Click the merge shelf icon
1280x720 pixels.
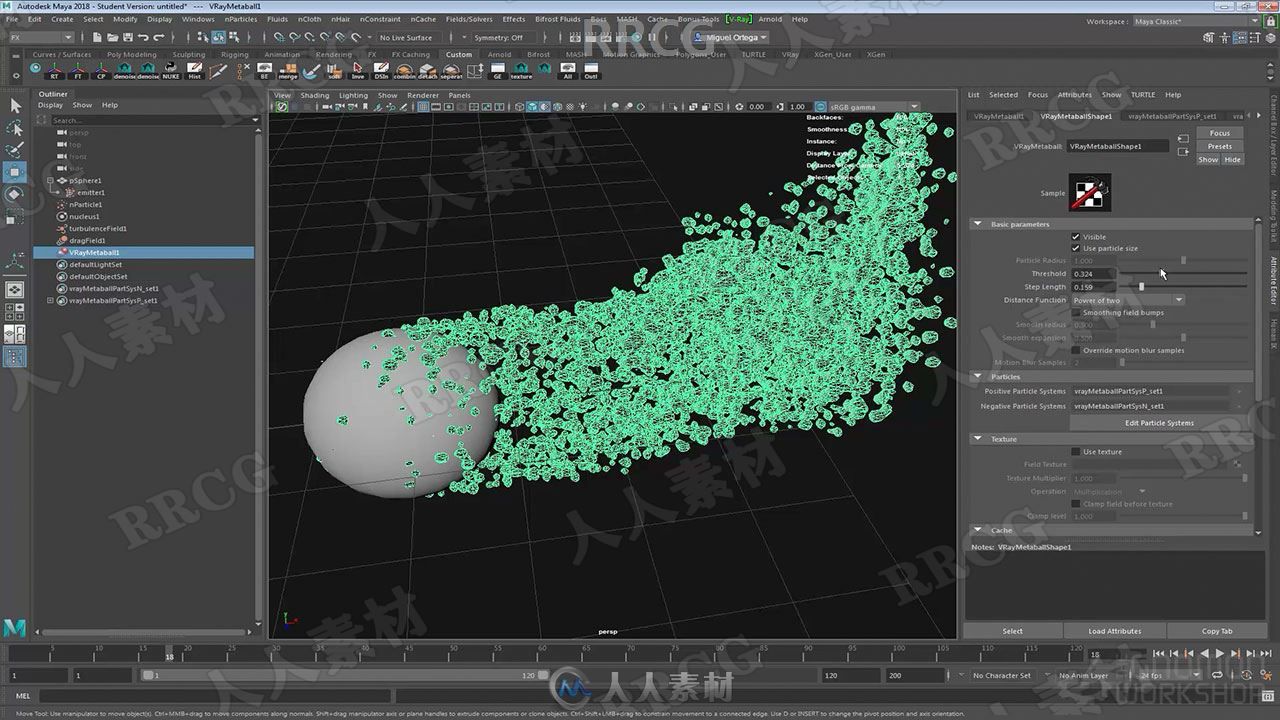click(x=288, y=71)
